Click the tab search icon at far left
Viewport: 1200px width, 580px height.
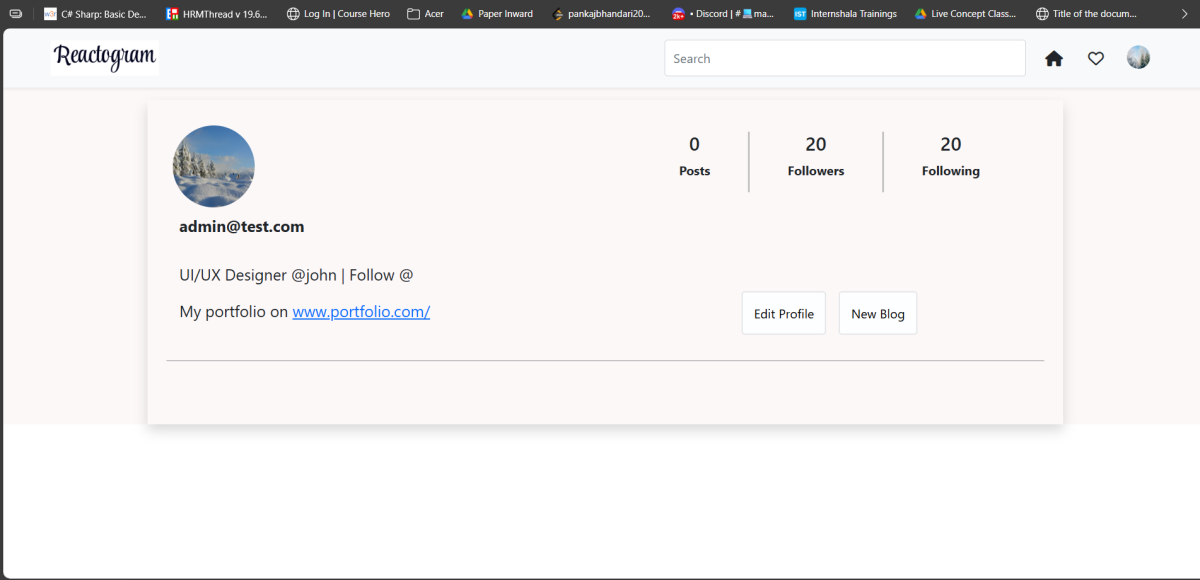(15, 14)
